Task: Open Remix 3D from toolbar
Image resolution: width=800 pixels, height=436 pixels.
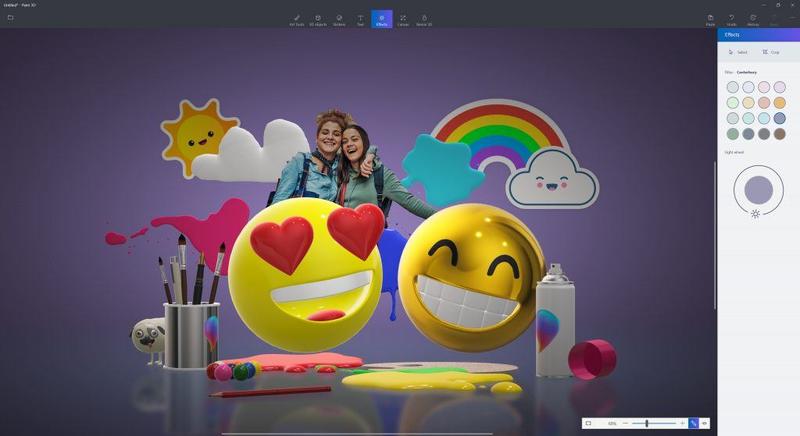Action: pyautogui.click(x=424, y=19)
